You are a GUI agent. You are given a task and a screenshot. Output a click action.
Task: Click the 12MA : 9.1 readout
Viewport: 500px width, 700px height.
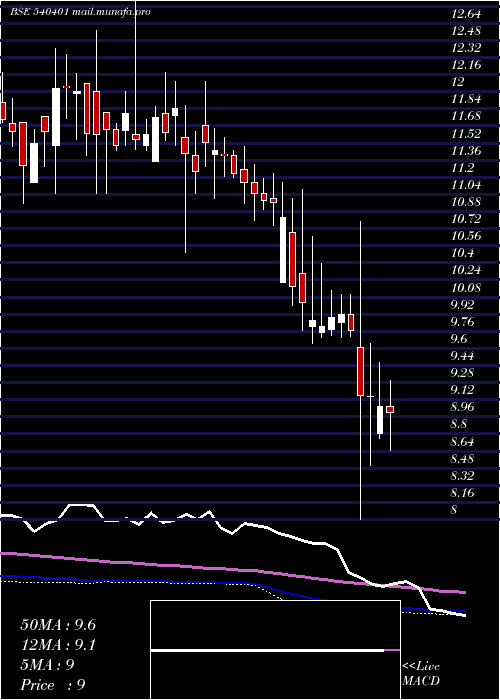click(x=58, y=645)
